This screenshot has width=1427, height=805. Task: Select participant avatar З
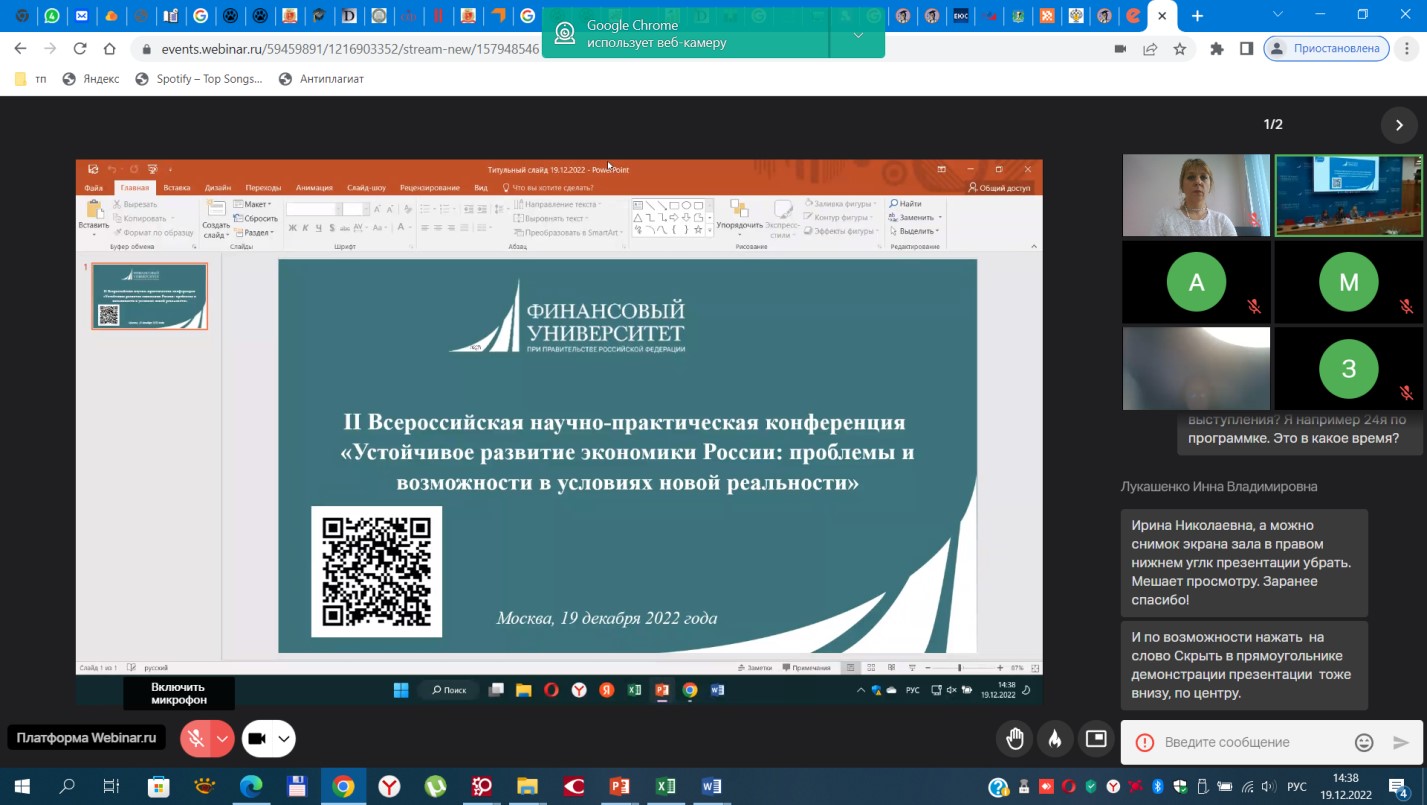(1348, 368)
